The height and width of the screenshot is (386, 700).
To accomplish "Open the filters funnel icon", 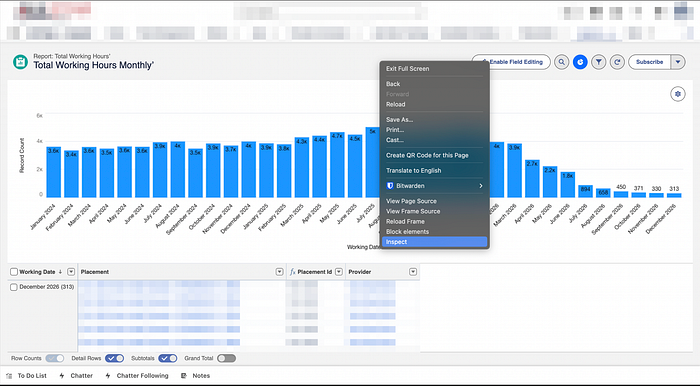I will pyautogui.click(x=599, y=62).
